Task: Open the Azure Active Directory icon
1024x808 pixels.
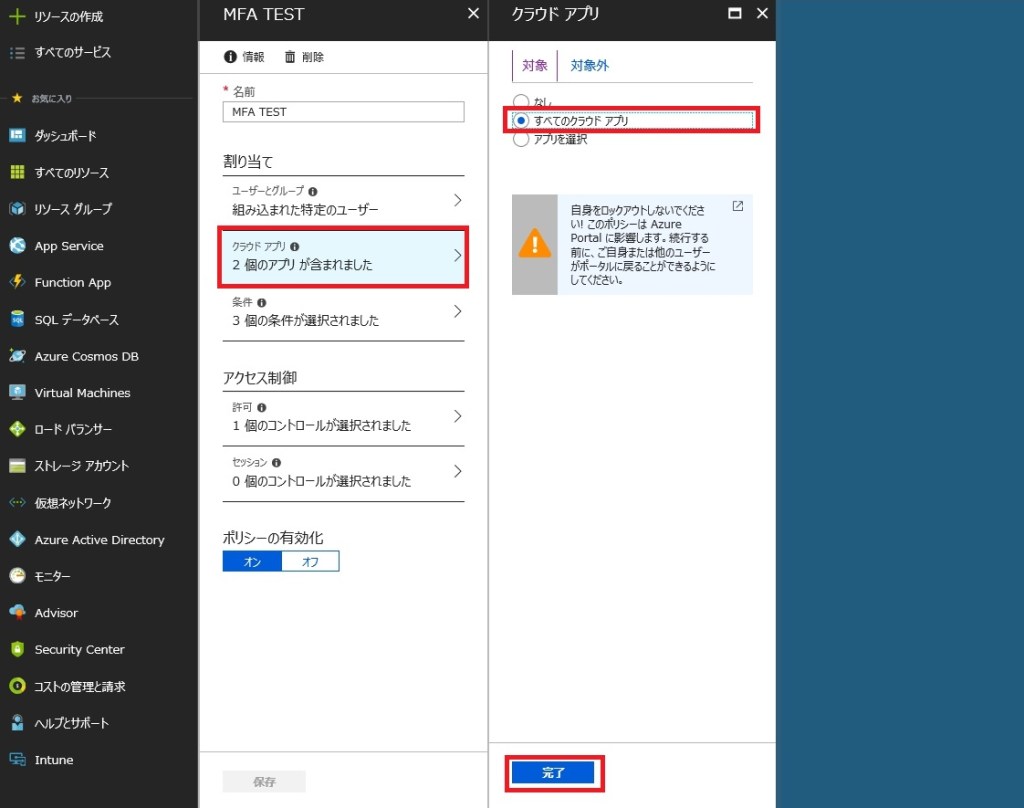Action: [17, 540]
